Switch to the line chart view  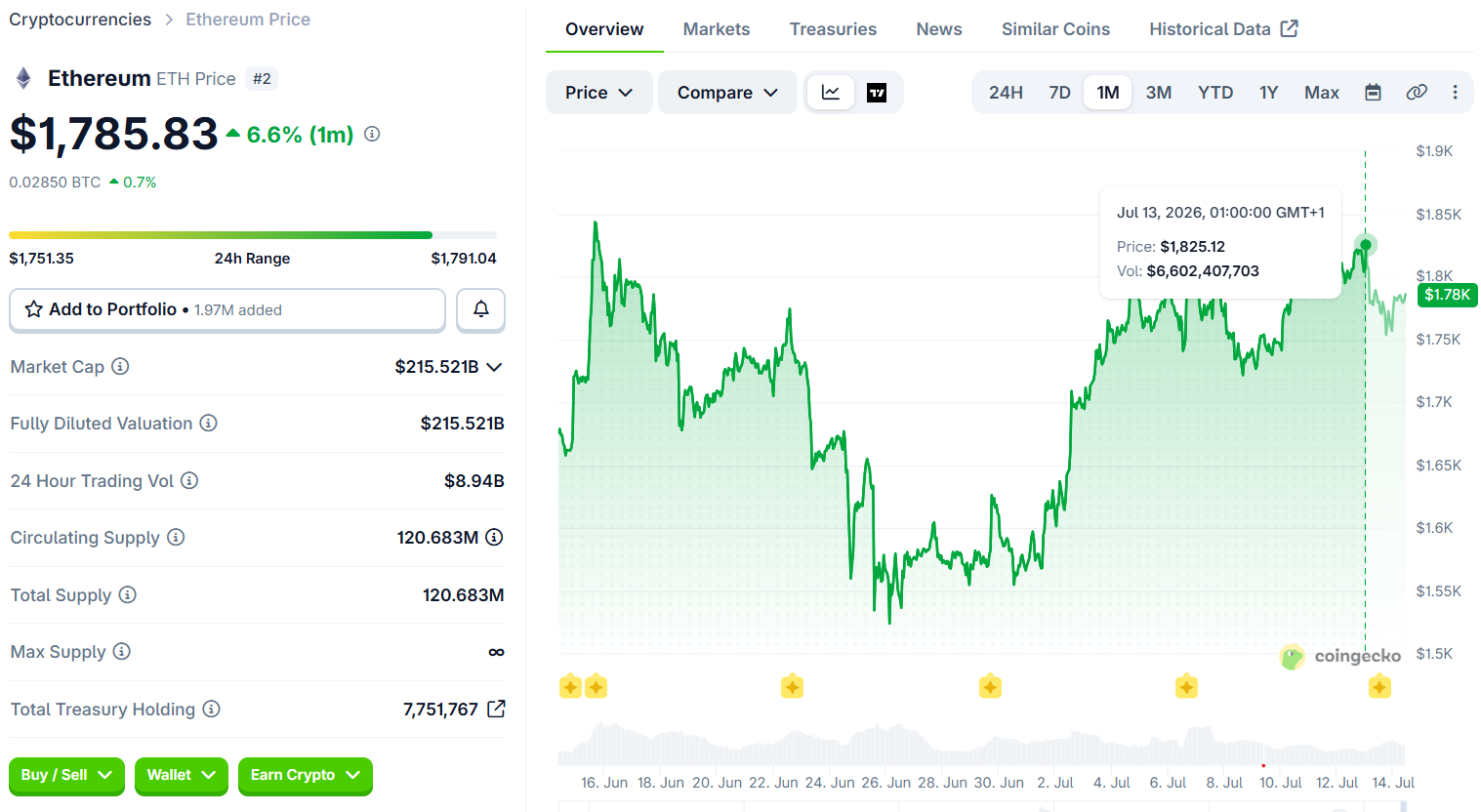pos(831,93)
